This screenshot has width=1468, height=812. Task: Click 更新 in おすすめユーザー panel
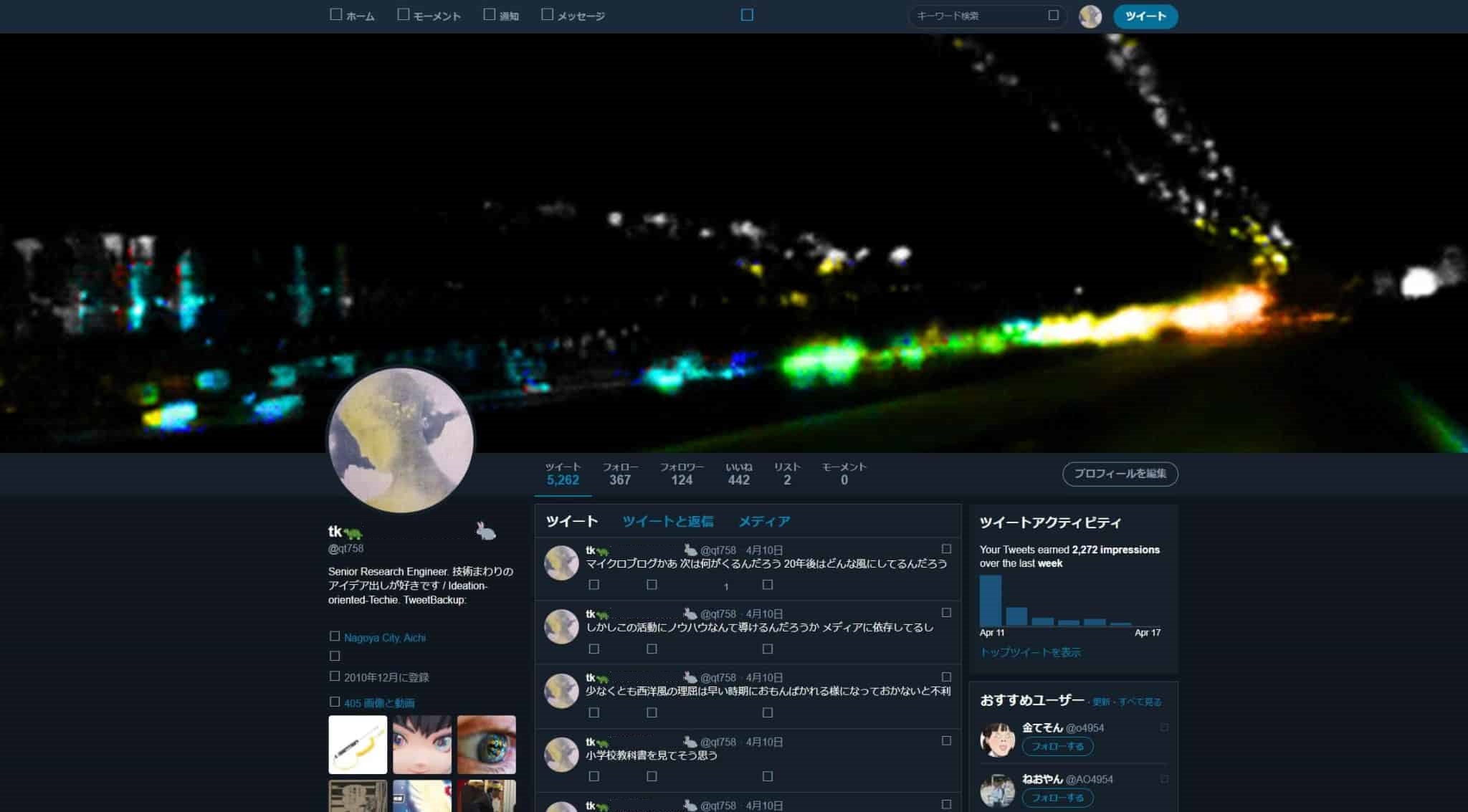click(1101, 702)
